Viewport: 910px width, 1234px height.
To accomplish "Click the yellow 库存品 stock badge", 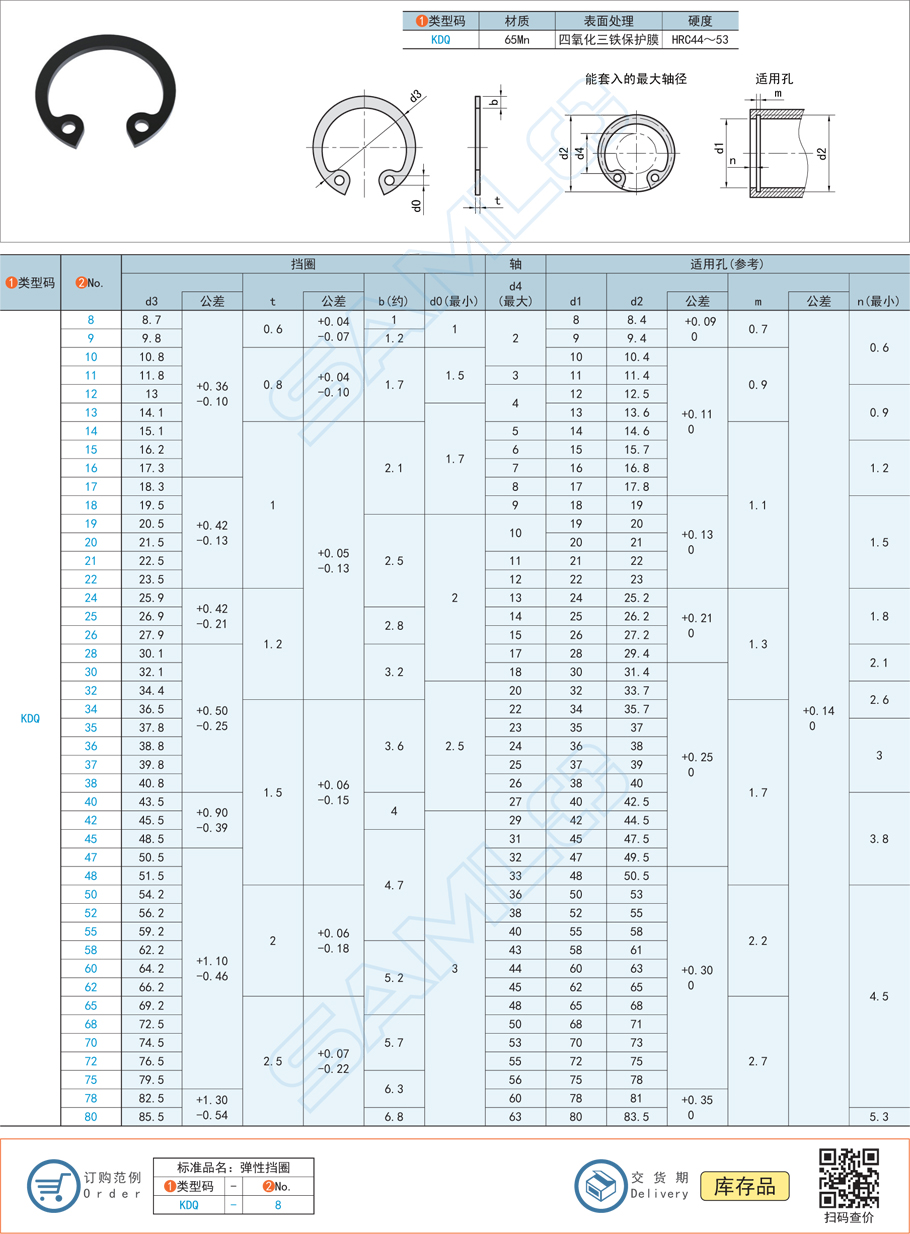I will pyautogui.click(x=744, y=1186).
